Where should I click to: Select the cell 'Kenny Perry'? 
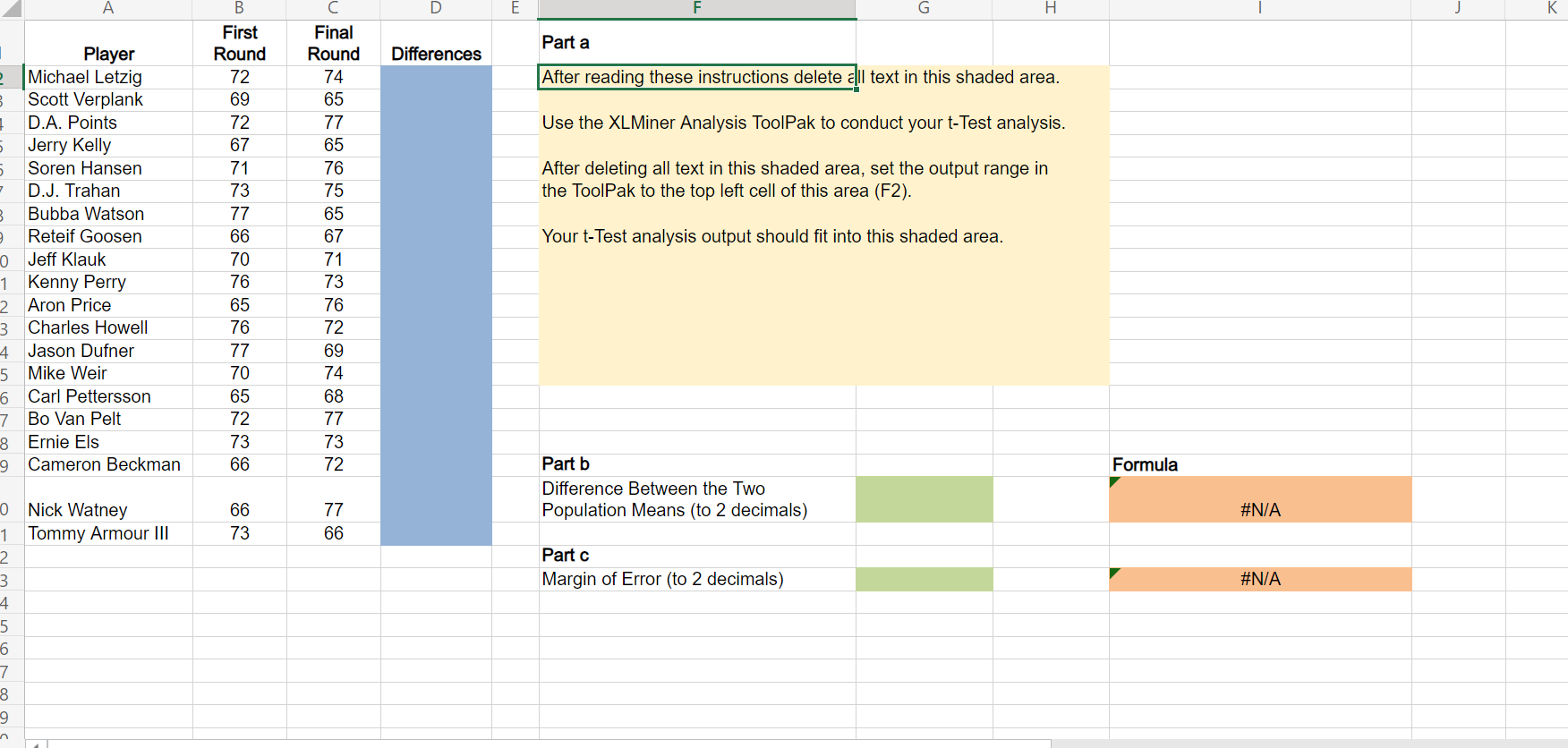[108, 282]
